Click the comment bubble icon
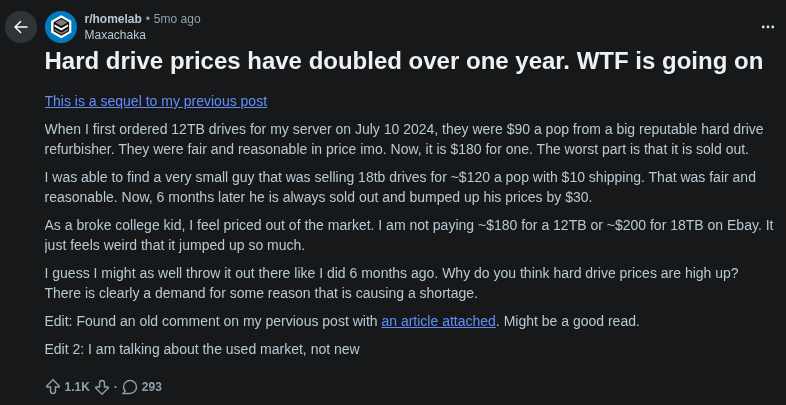The width and height of the screenshot is (786, 405). point(129,386)
